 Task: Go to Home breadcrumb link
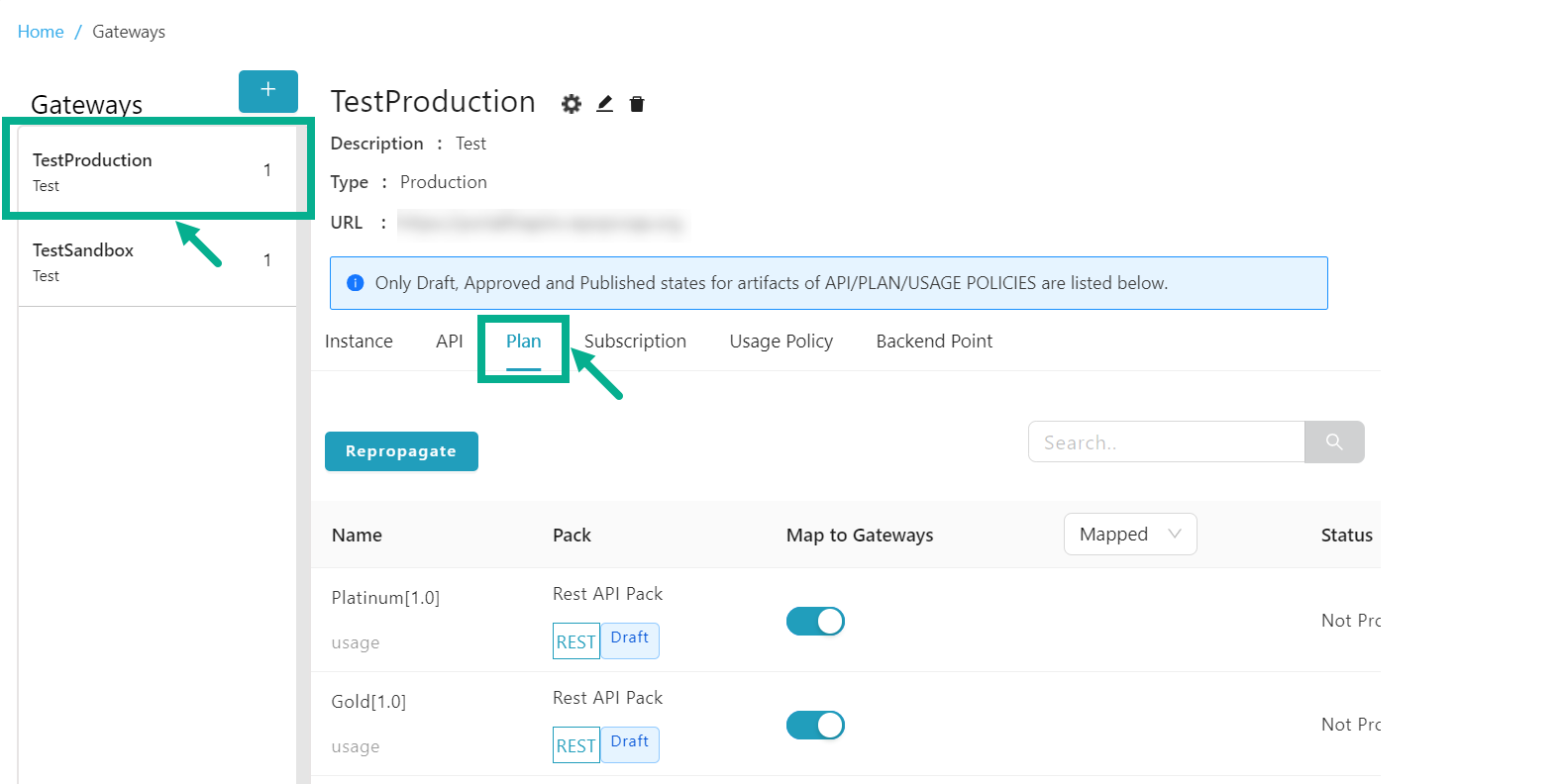point(41,32)
